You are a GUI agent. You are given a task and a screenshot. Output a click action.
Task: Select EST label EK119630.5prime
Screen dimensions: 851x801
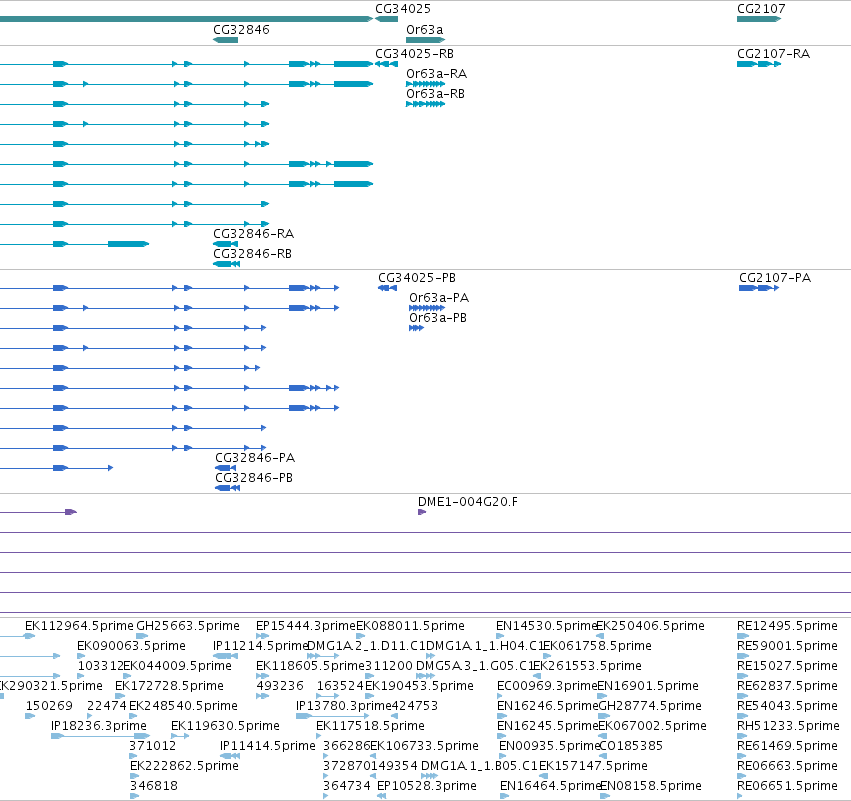225,726
